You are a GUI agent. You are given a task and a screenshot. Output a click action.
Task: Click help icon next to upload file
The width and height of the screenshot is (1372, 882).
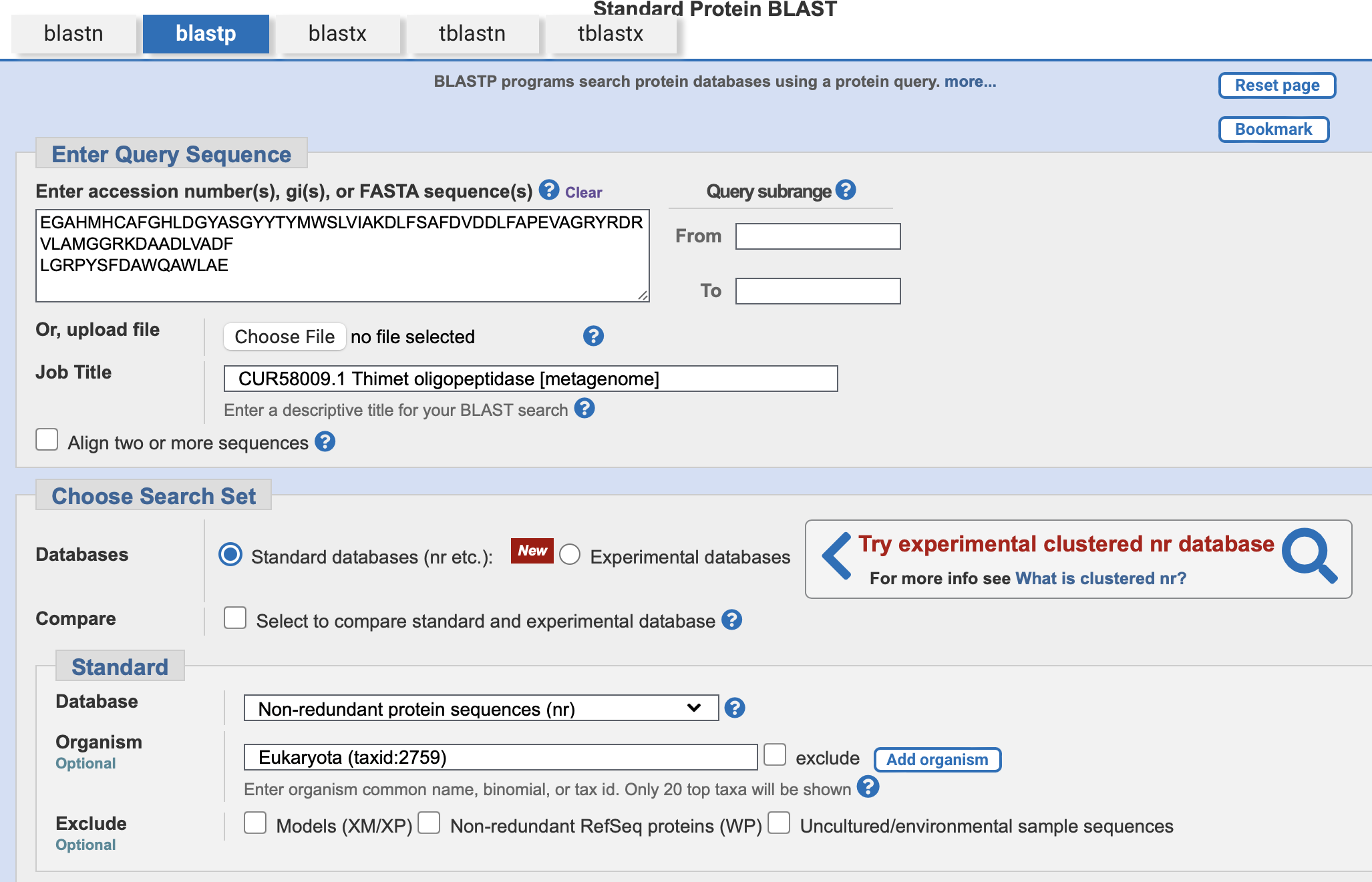point(593,336)
